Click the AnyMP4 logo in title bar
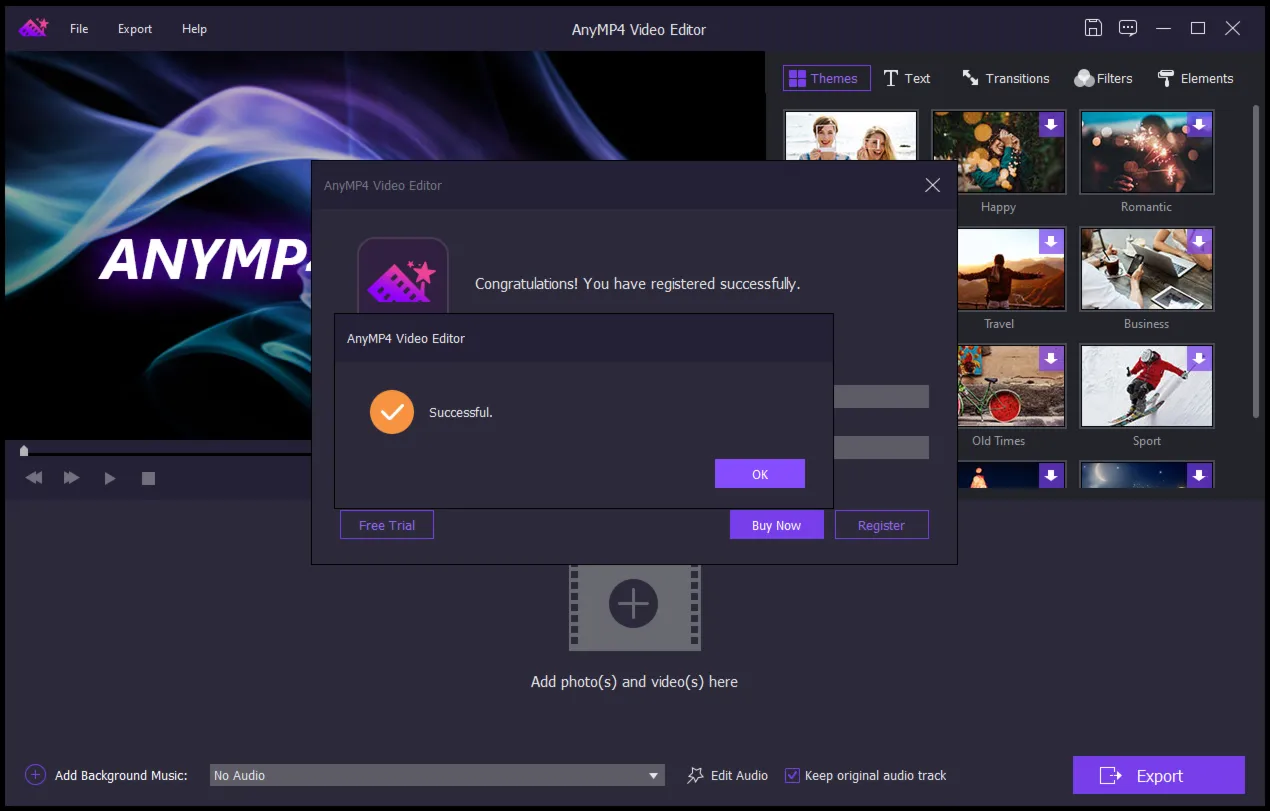1270x811 pixels. pos(33,28)
